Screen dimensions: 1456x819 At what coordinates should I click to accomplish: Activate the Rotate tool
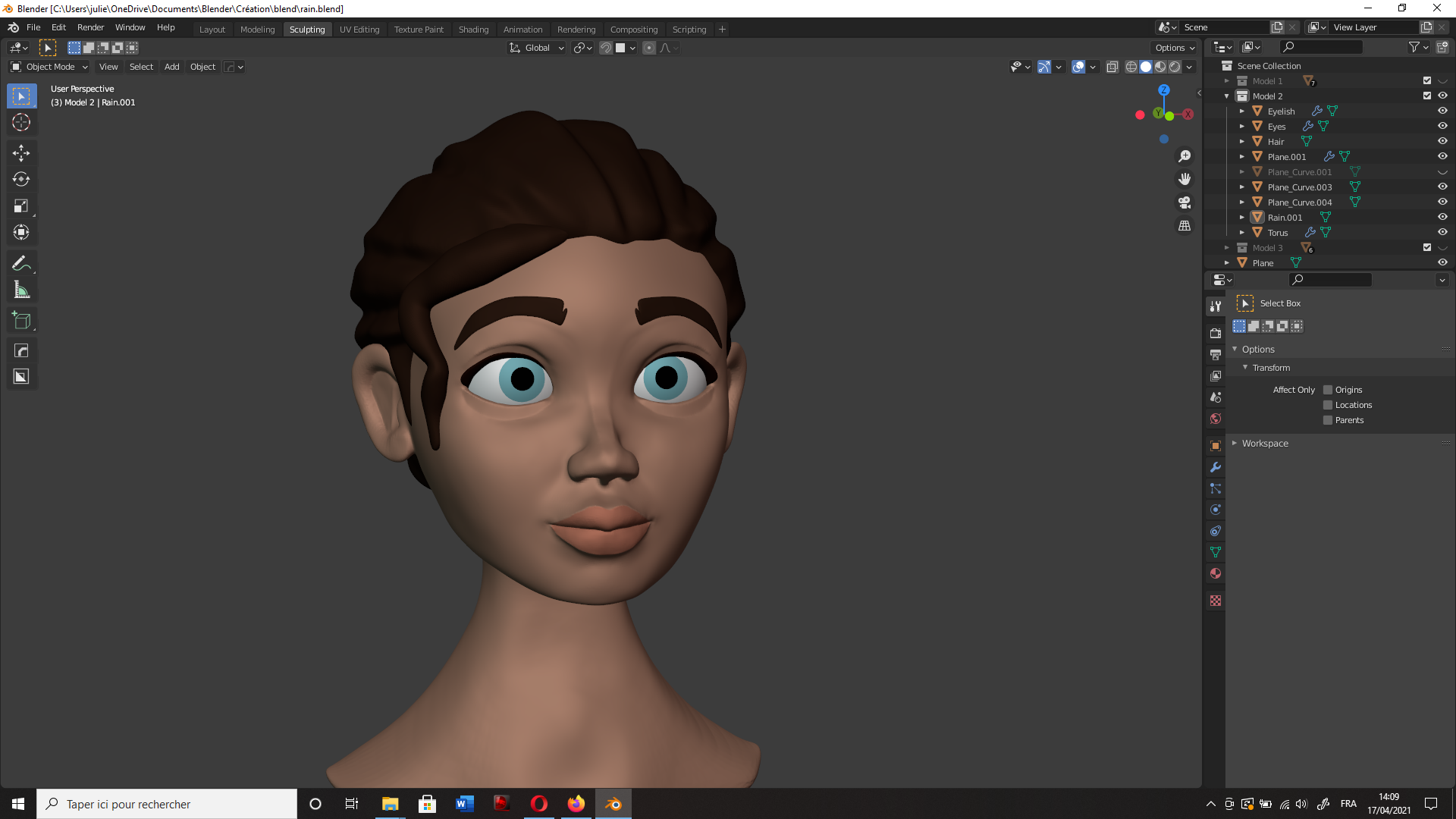pos(21,180)
